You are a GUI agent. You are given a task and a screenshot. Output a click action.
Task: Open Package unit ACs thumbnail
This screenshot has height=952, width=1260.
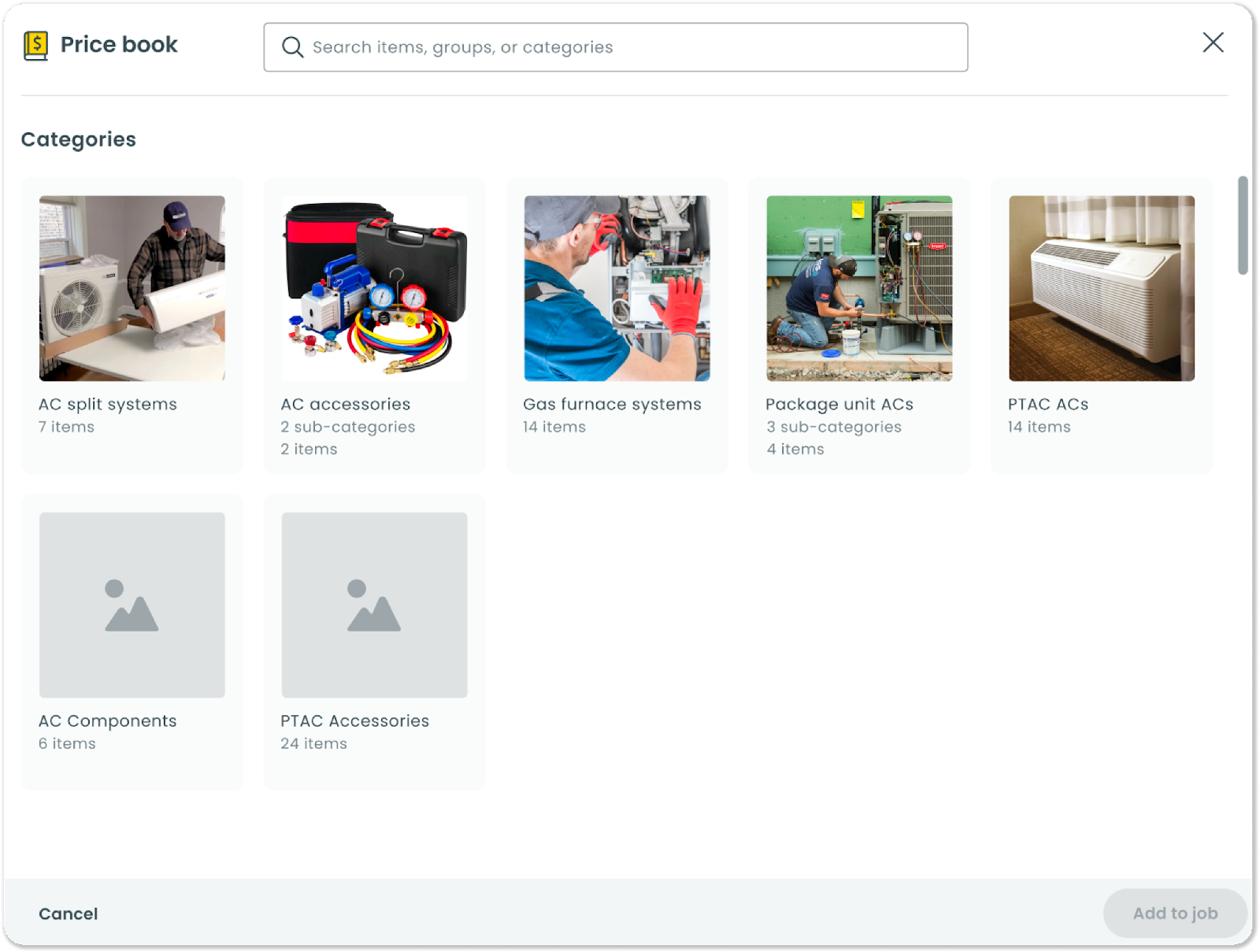tap(859, 288)
